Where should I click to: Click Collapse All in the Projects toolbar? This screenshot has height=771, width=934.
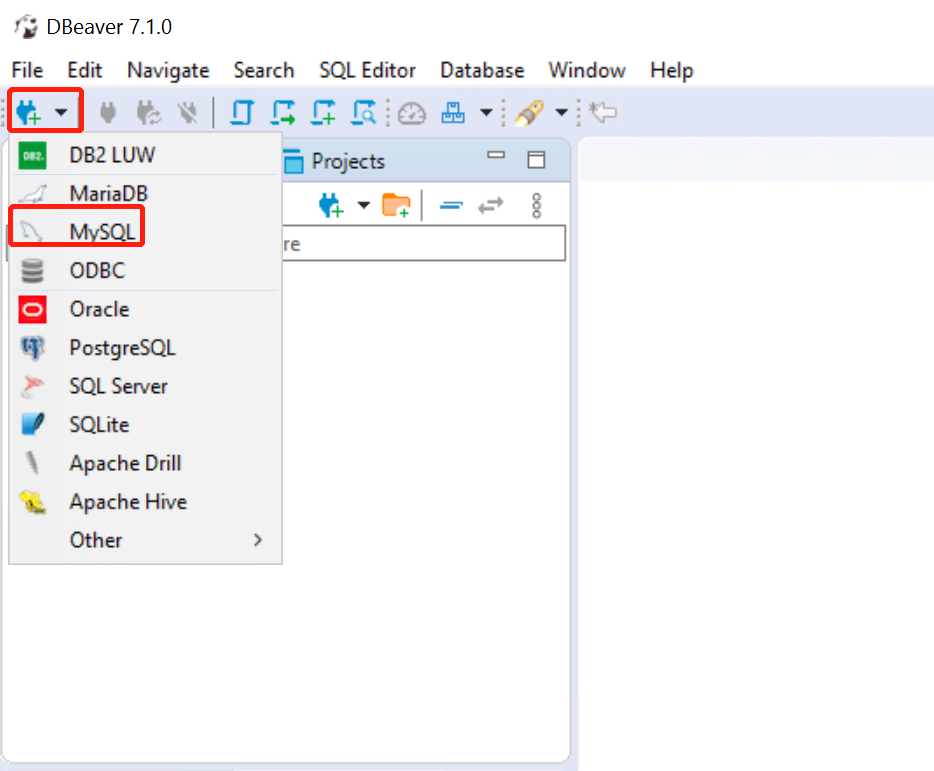pyautogui.click(x=450, y=205)
